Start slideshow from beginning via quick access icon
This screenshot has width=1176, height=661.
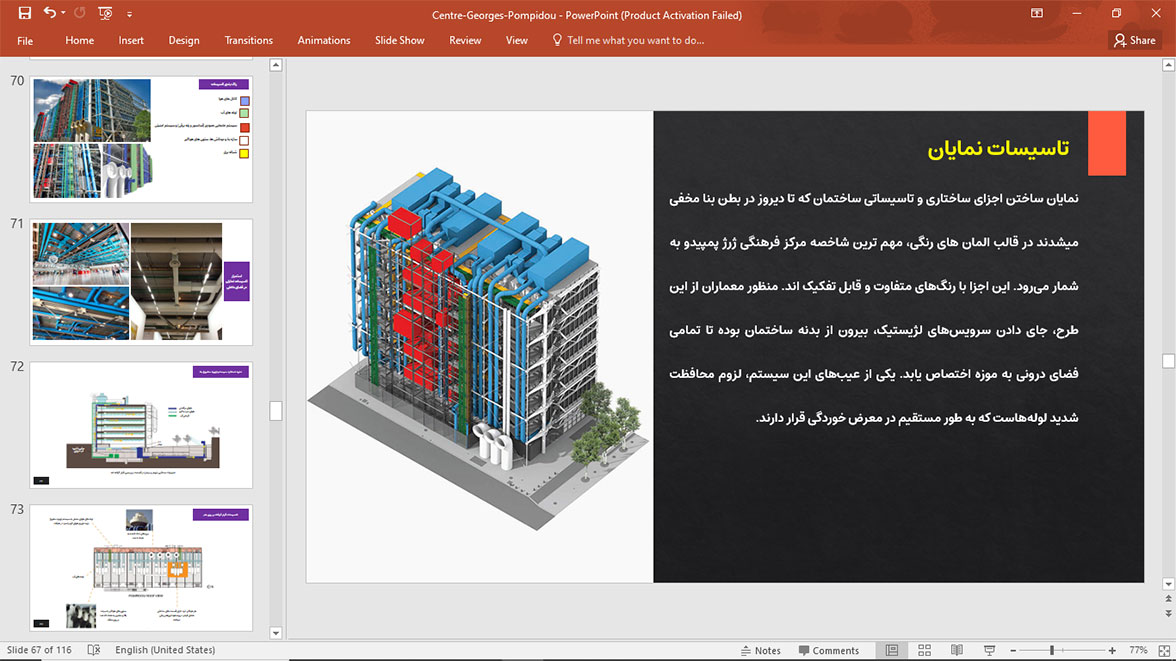click(105, 14)
